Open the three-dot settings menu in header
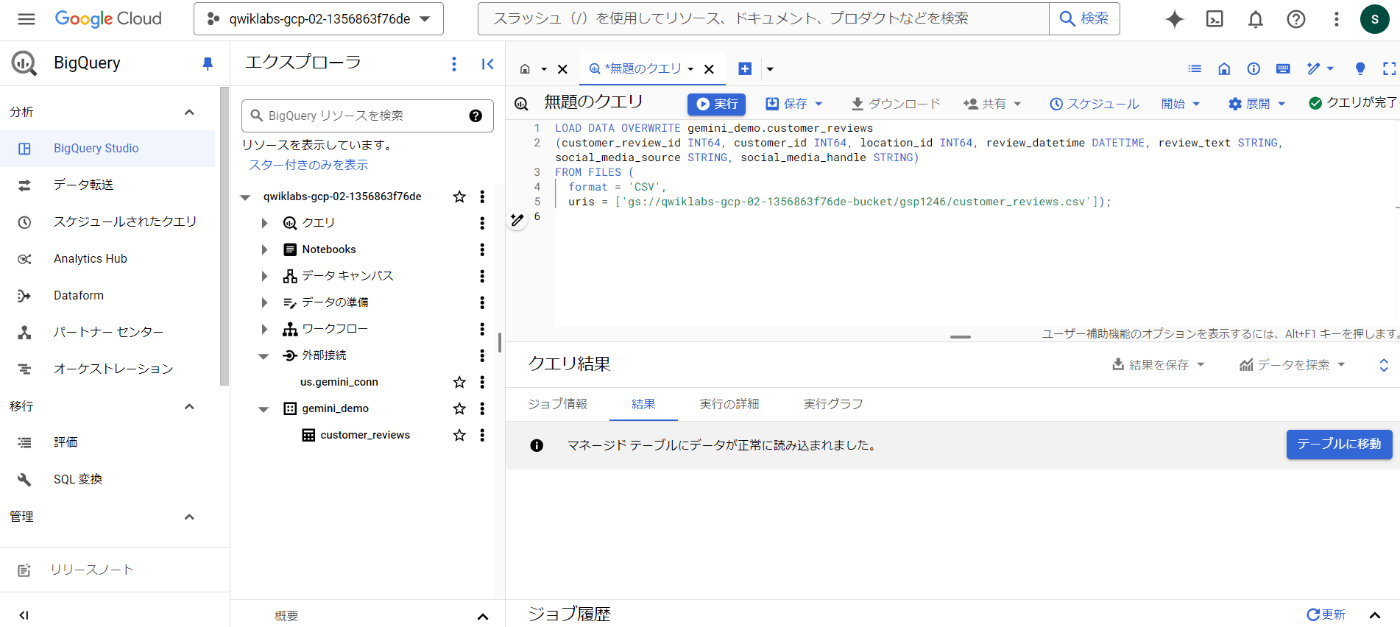 click(1337, 19)
